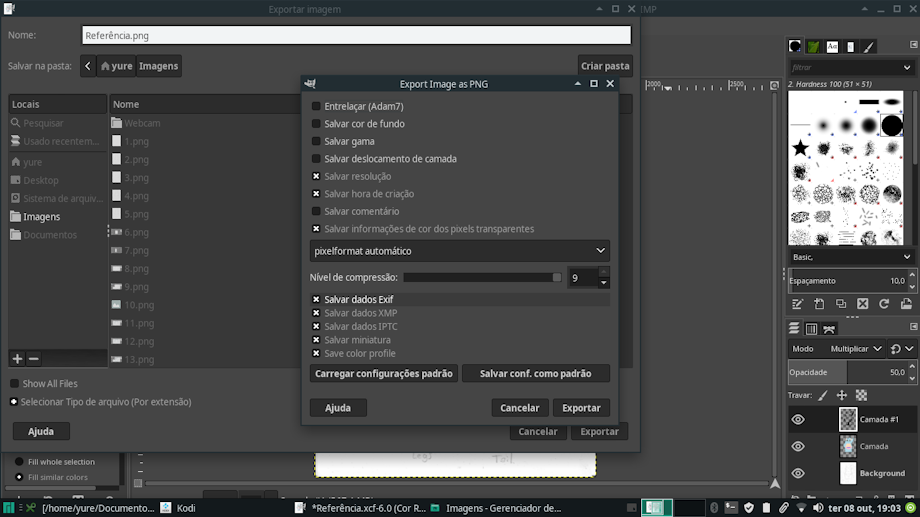Image resolution: width=920 pixels, height=517 pixels.
Task: Open Kodi from the taskbar
Action: pos(178,508)
